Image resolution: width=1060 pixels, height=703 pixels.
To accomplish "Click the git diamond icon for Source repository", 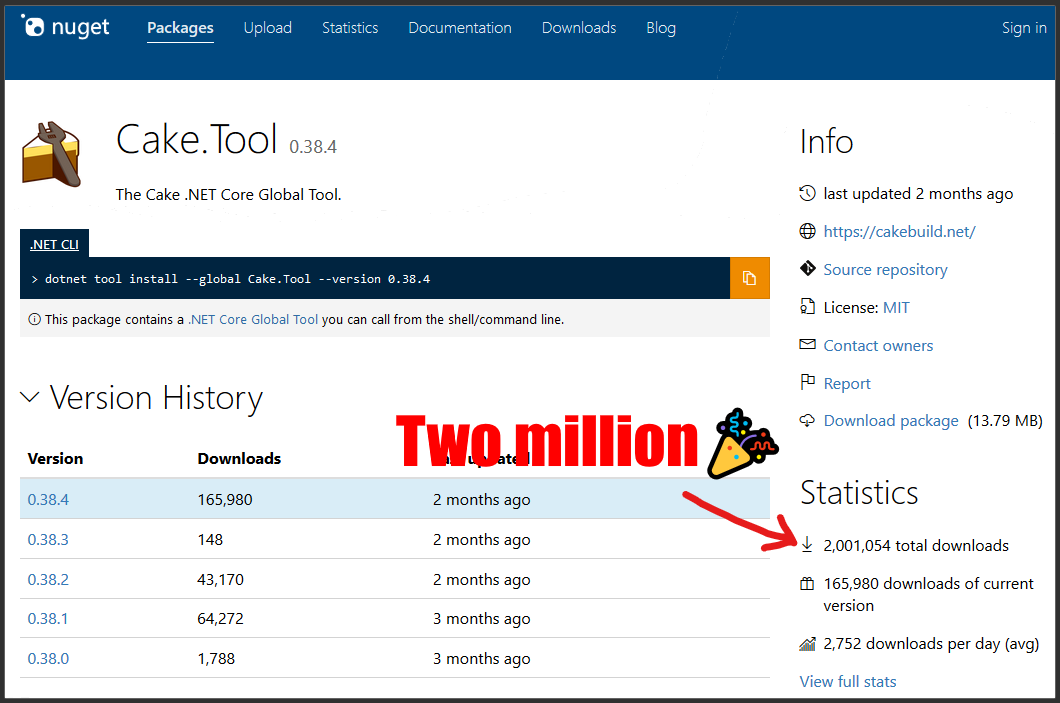I will coord(807,268).
